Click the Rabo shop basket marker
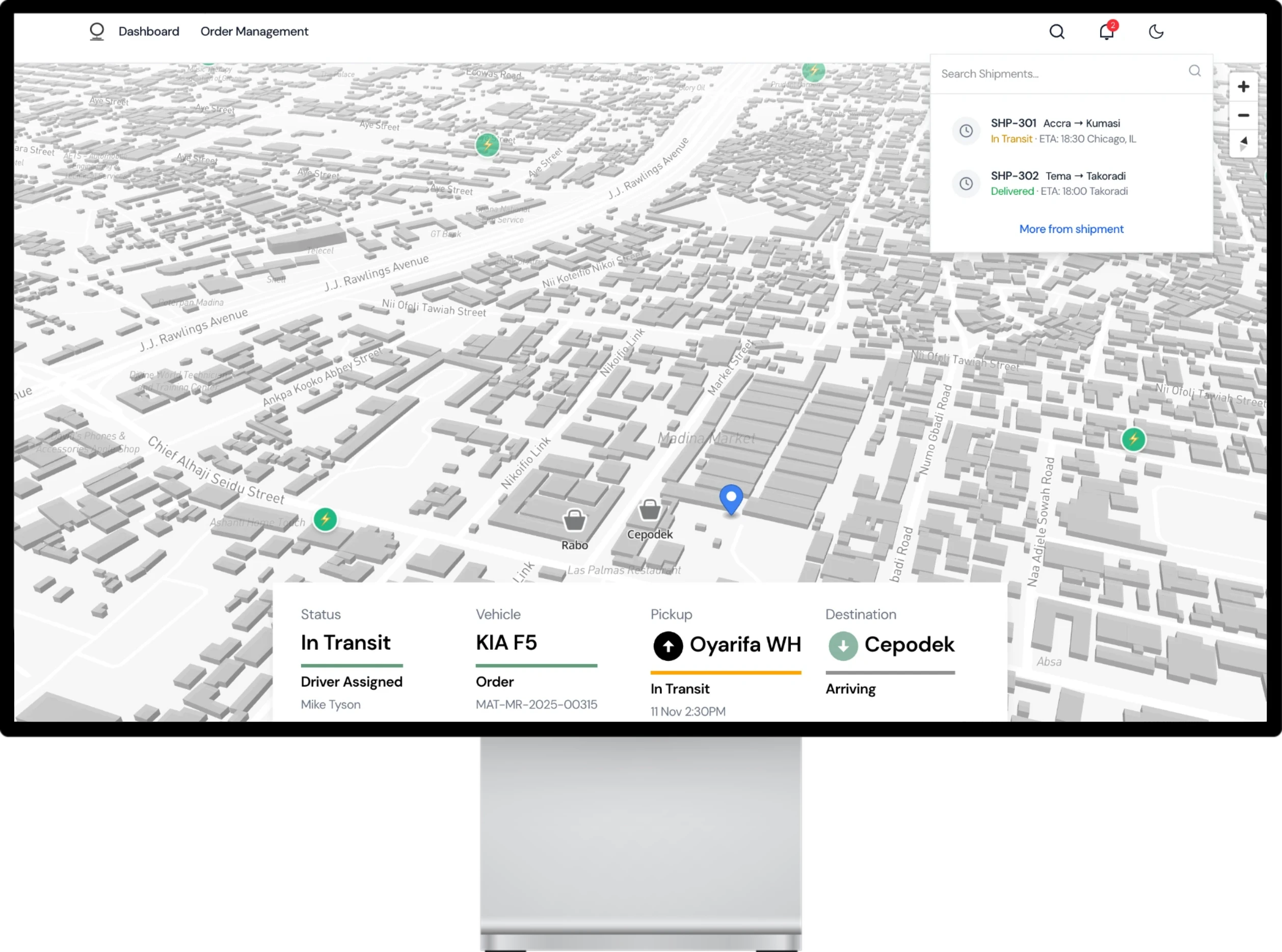This screenshot has height=952, width=1282. click(574, 520)
